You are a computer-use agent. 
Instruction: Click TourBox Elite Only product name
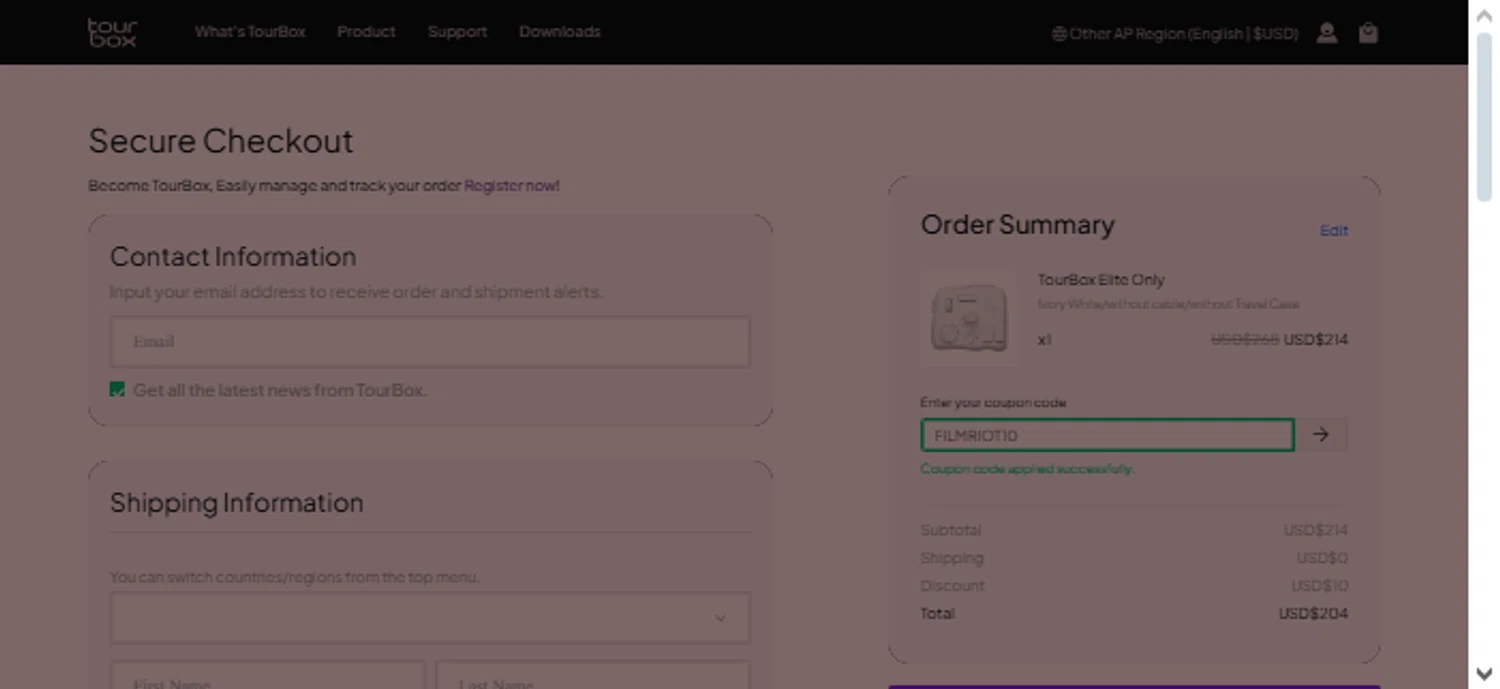pos(1101,280)
